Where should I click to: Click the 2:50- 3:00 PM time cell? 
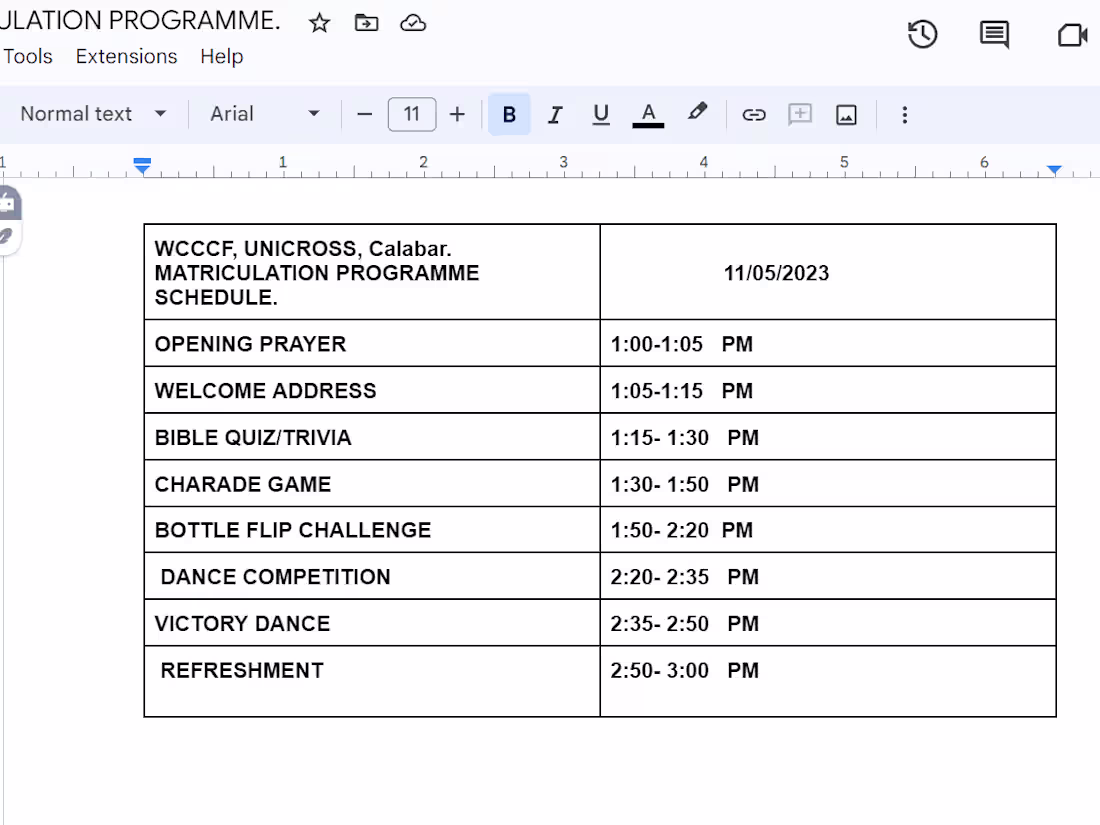tap(828, 681)
